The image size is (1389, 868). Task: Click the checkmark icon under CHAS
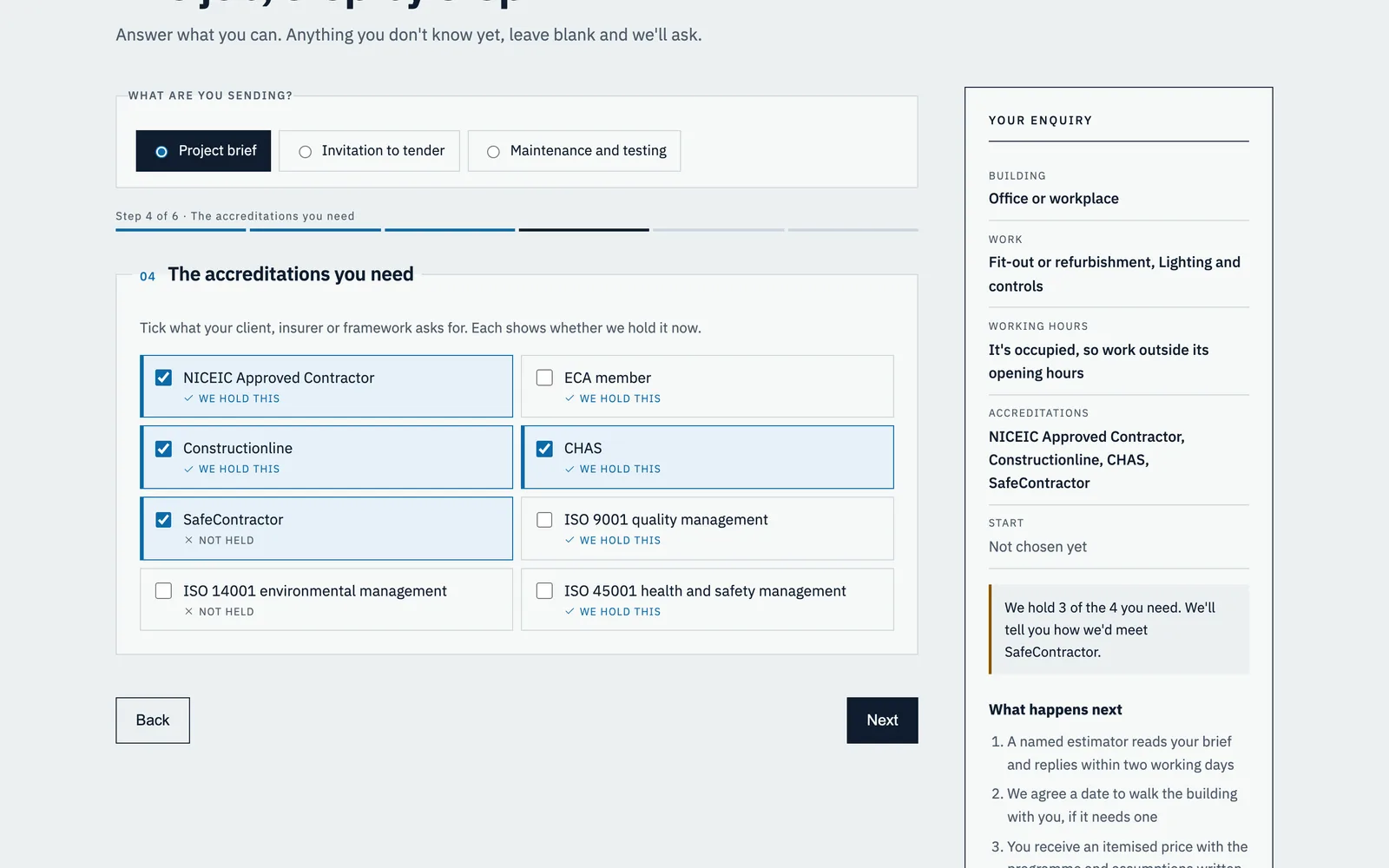point(569,469)
